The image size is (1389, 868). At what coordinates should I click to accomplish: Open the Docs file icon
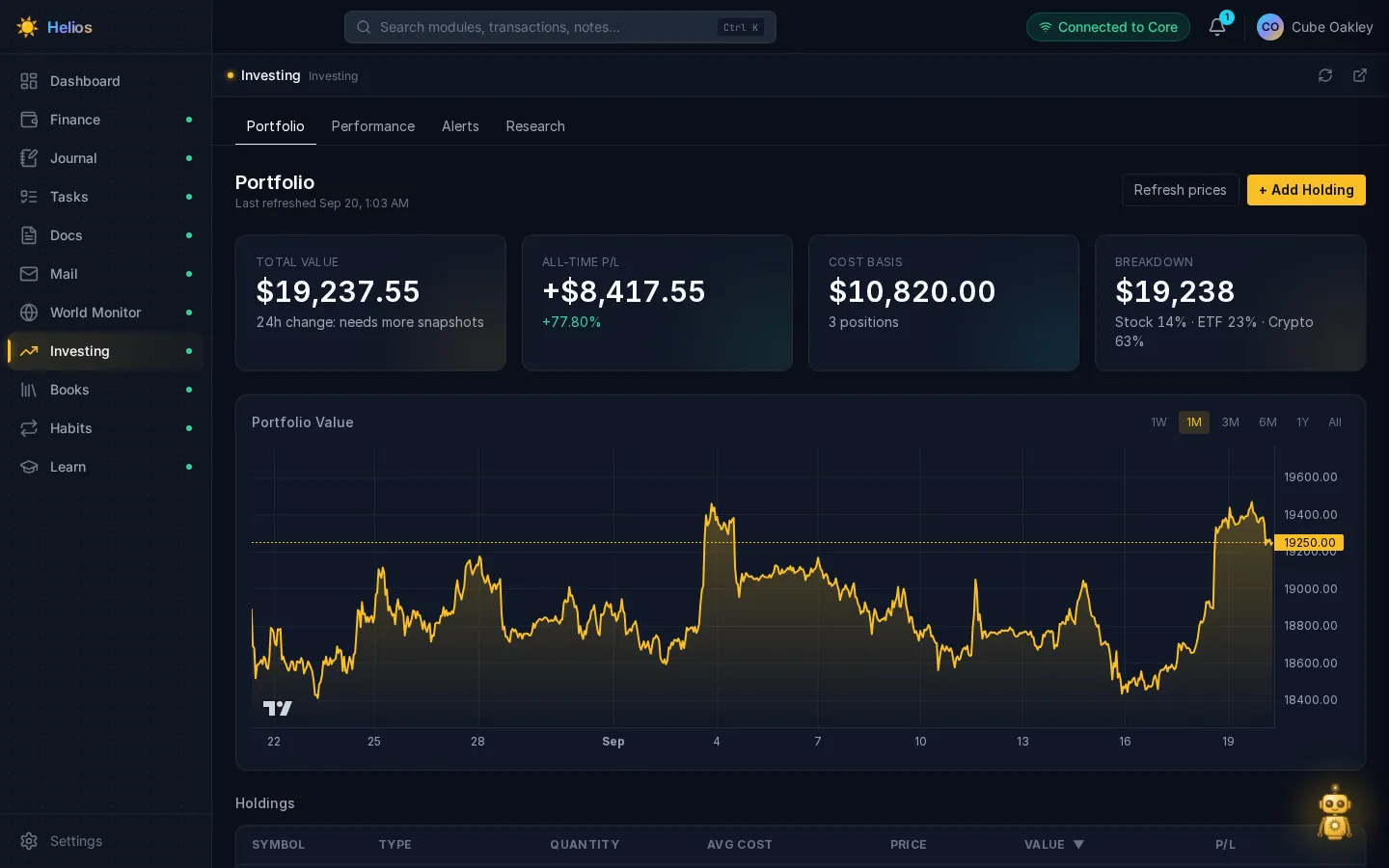29,235
